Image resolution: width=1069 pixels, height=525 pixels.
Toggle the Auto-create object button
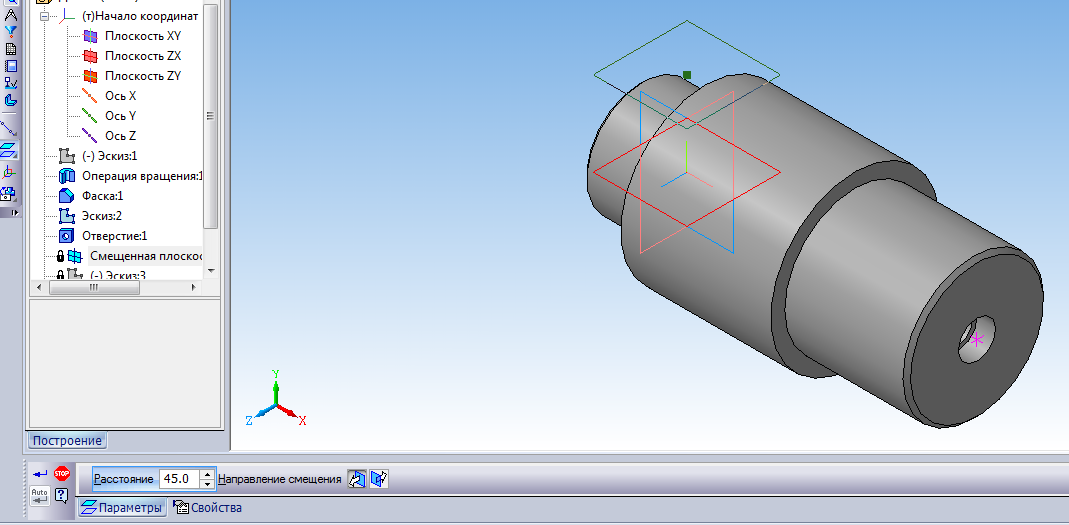pos(39,494)
